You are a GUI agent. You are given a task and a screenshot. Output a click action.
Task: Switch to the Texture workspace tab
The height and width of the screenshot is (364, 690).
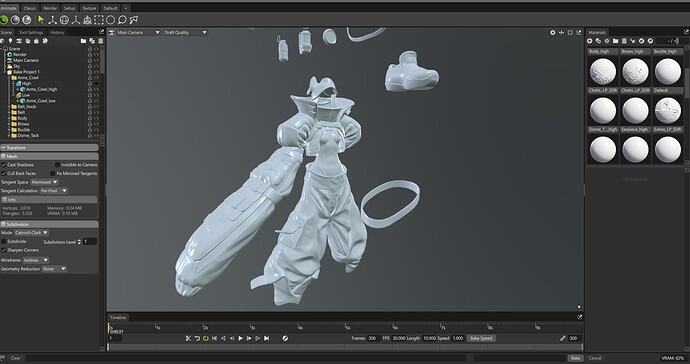point(89,8)
